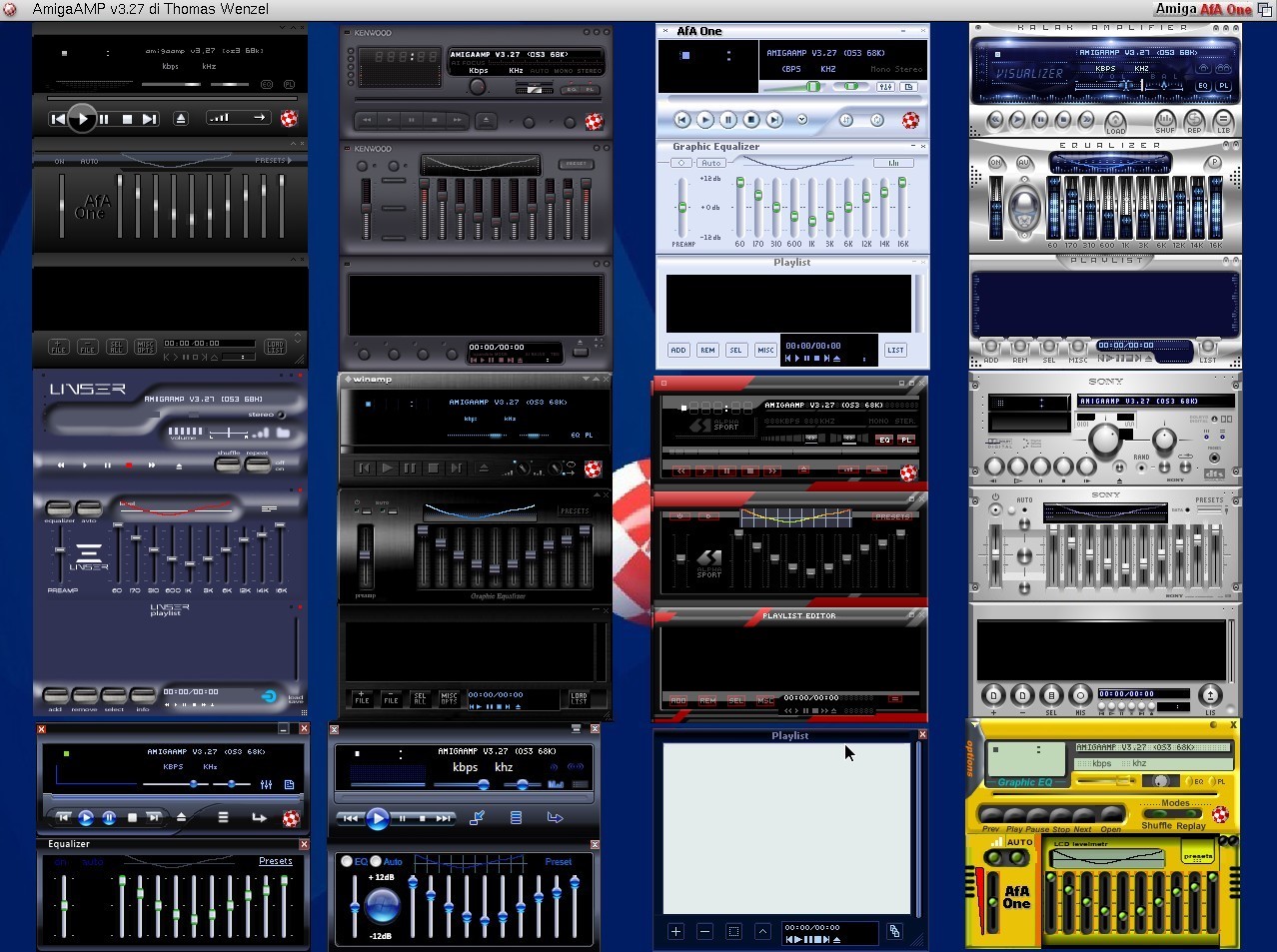This screenshot has width=1277, height=952.
Task: Click the ADD icon in Kalak playlist
Action: (991, 349)
